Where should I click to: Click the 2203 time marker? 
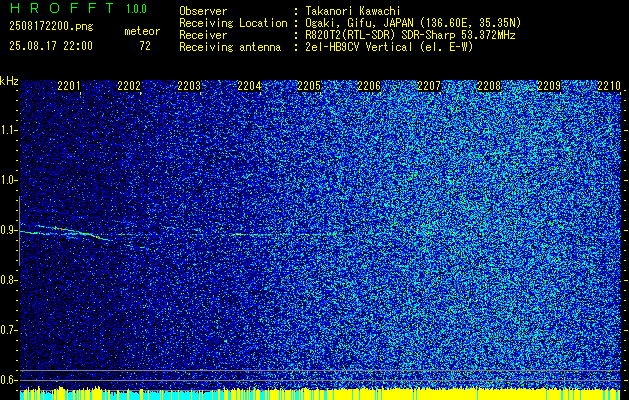coord(189,86)
